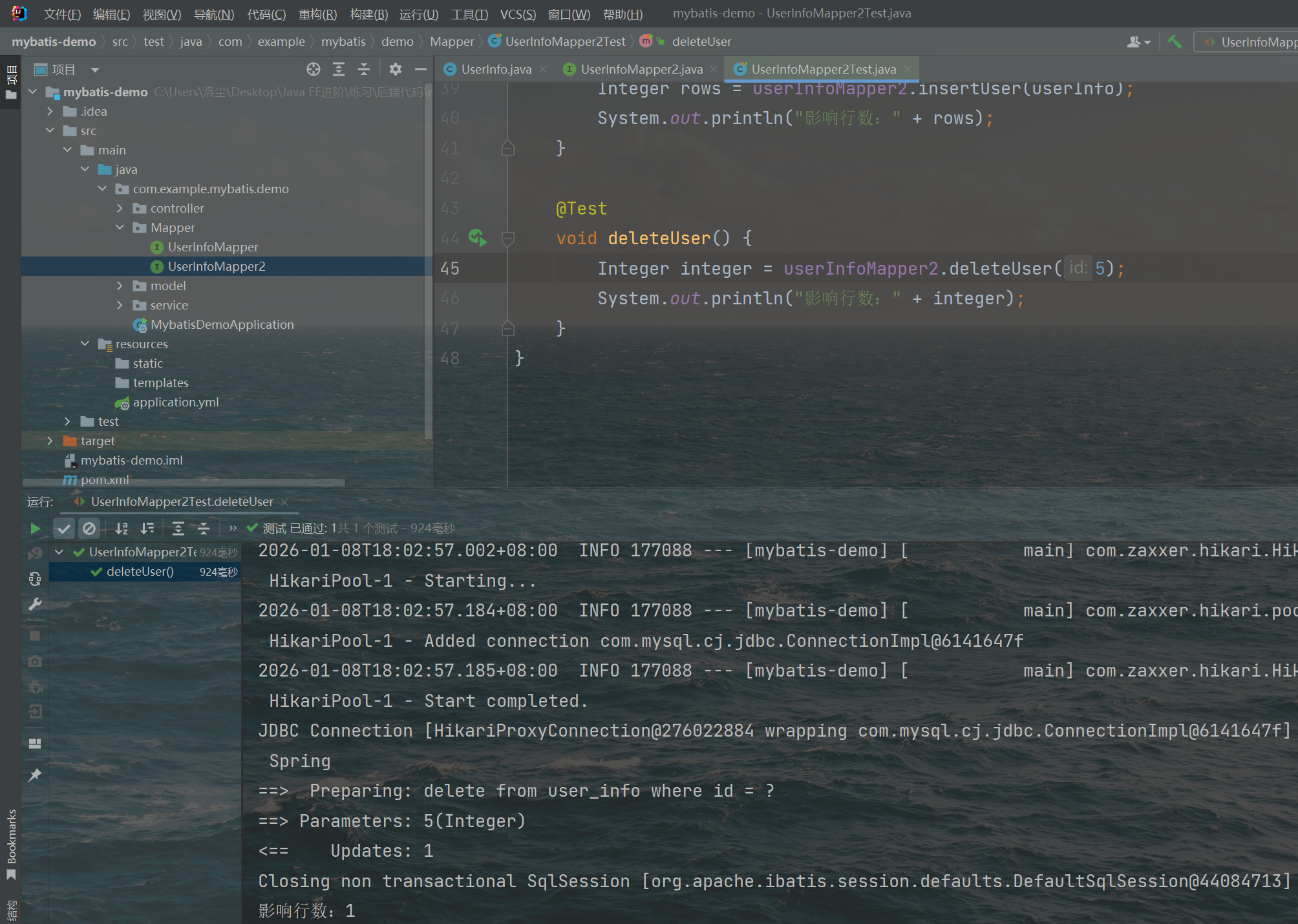This screenshot has width=1298, height=924.
Task: Click rerun failed tests icon
Action: 35,553
